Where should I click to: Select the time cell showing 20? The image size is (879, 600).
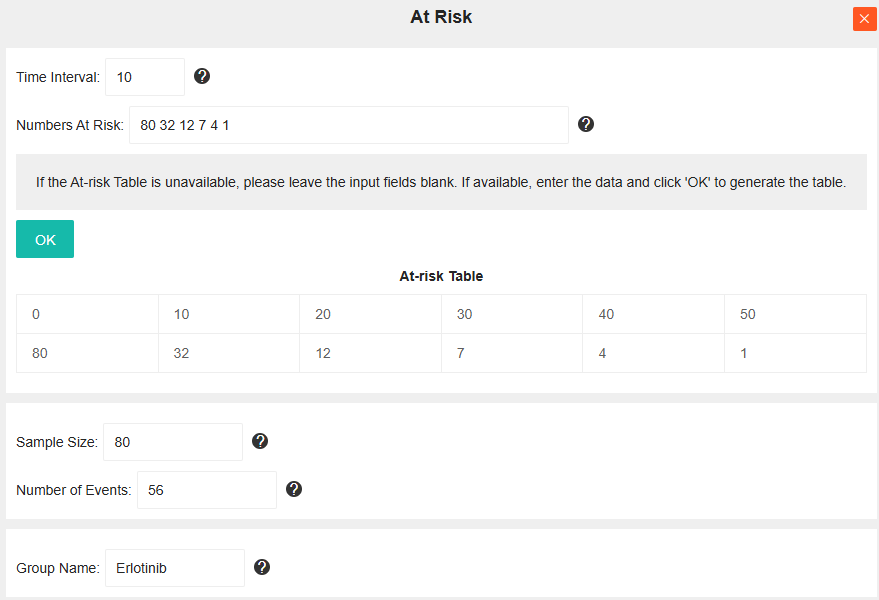(x=370, y=314)
